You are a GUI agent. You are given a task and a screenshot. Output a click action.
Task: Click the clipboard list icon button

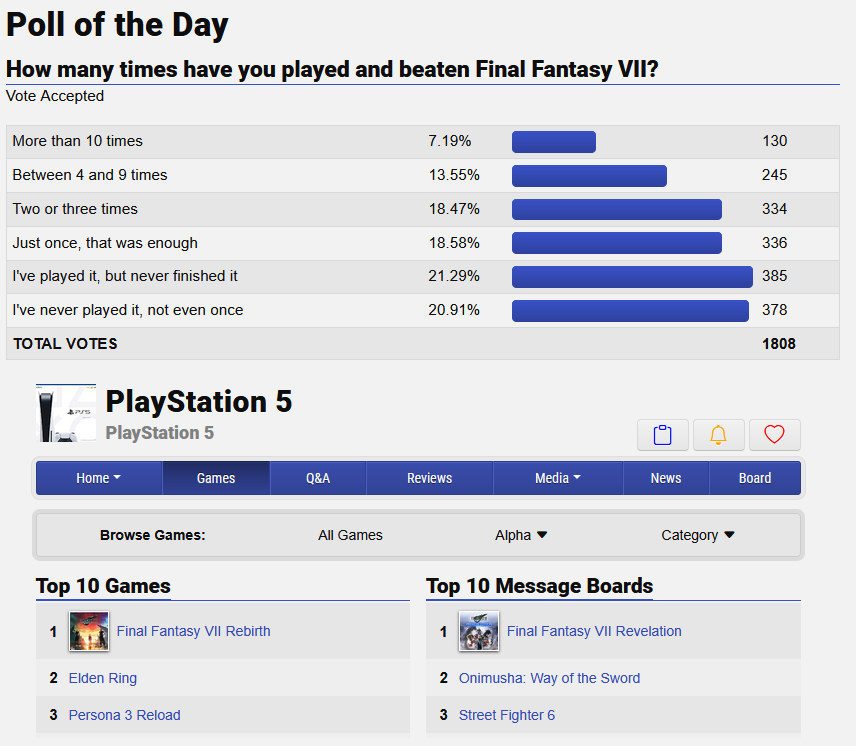662,435
